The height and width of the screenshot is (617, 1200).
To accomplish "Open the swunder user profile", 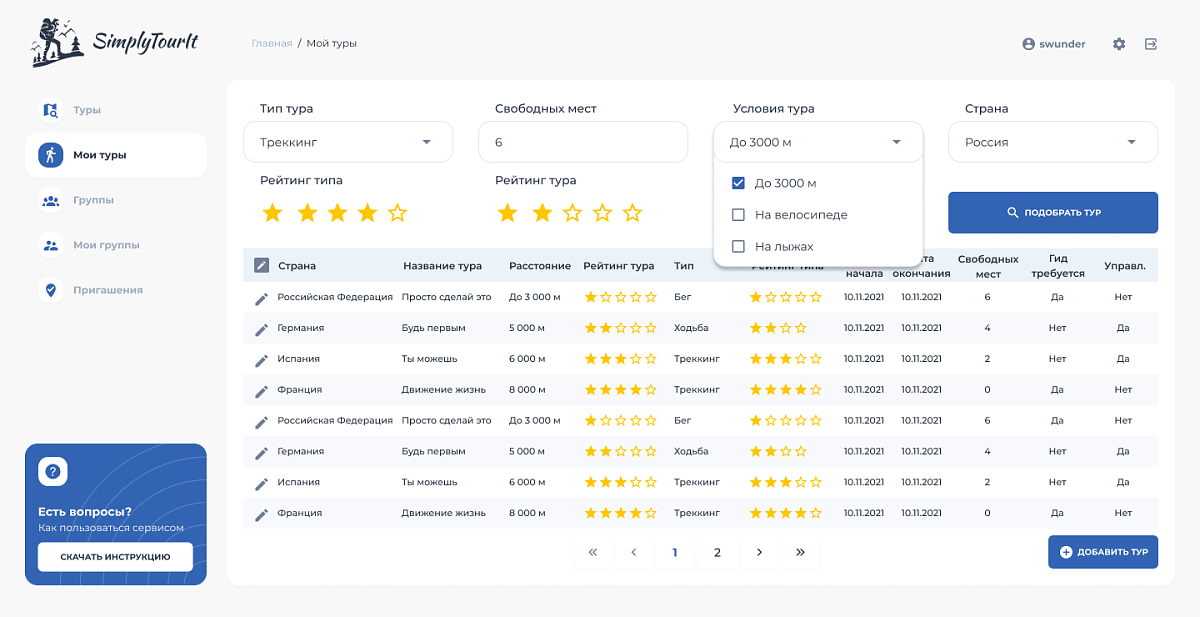I will click(1054, 44).
